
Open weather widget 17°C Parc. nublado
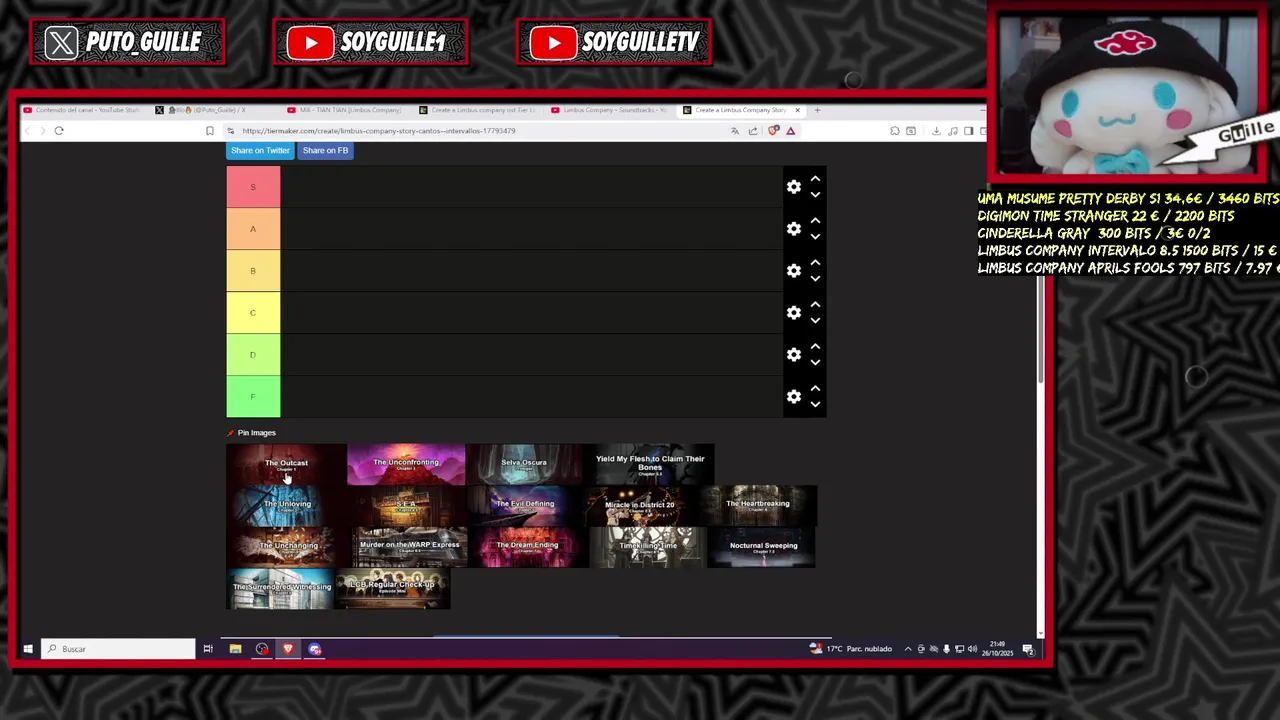pos(851,649)
